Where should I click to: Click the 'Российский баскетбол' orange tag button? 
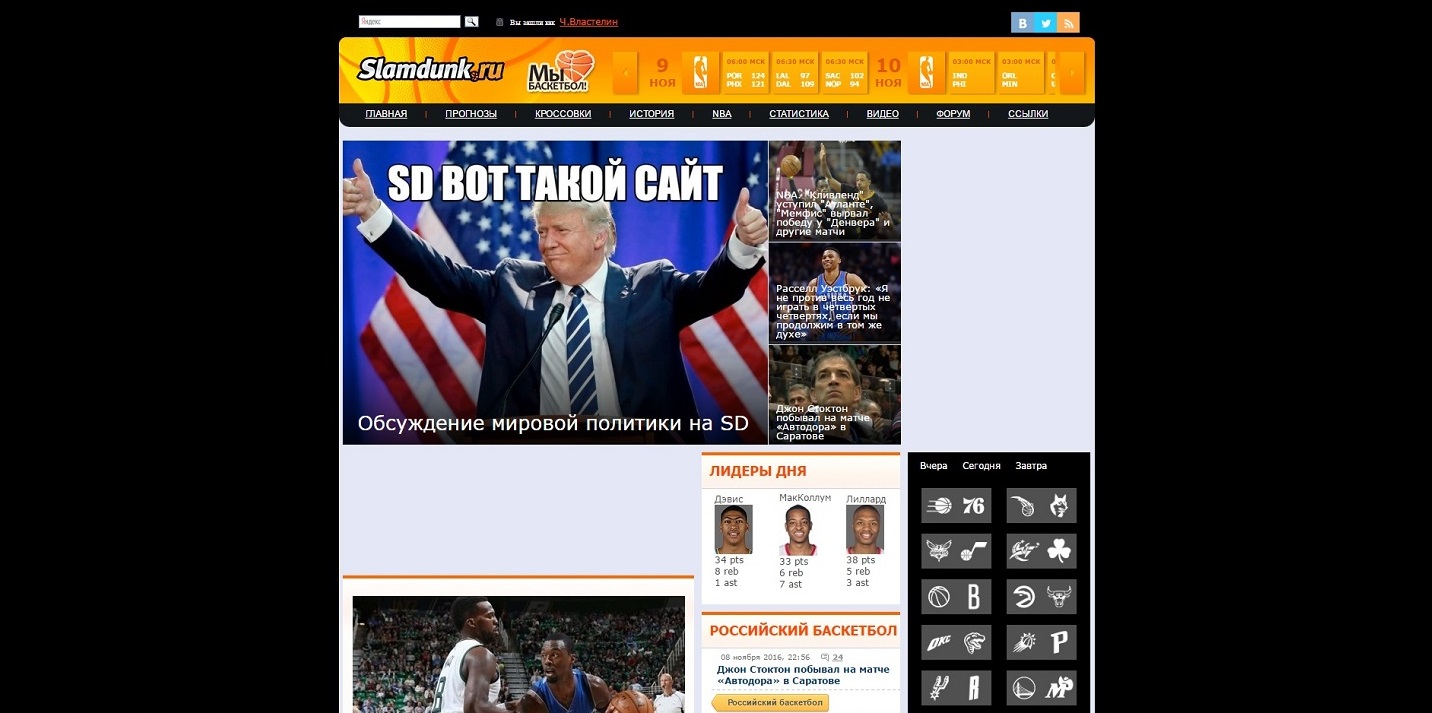(770, 703)
